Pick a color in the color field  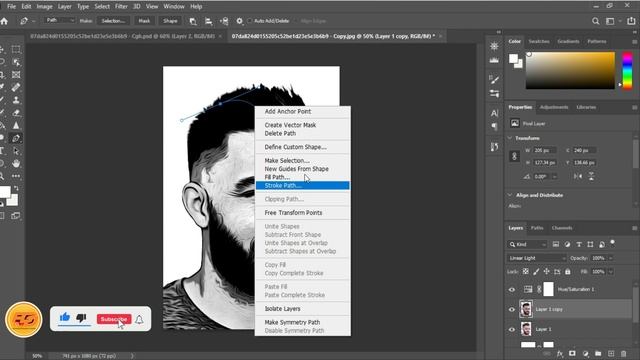click(570, 70)
